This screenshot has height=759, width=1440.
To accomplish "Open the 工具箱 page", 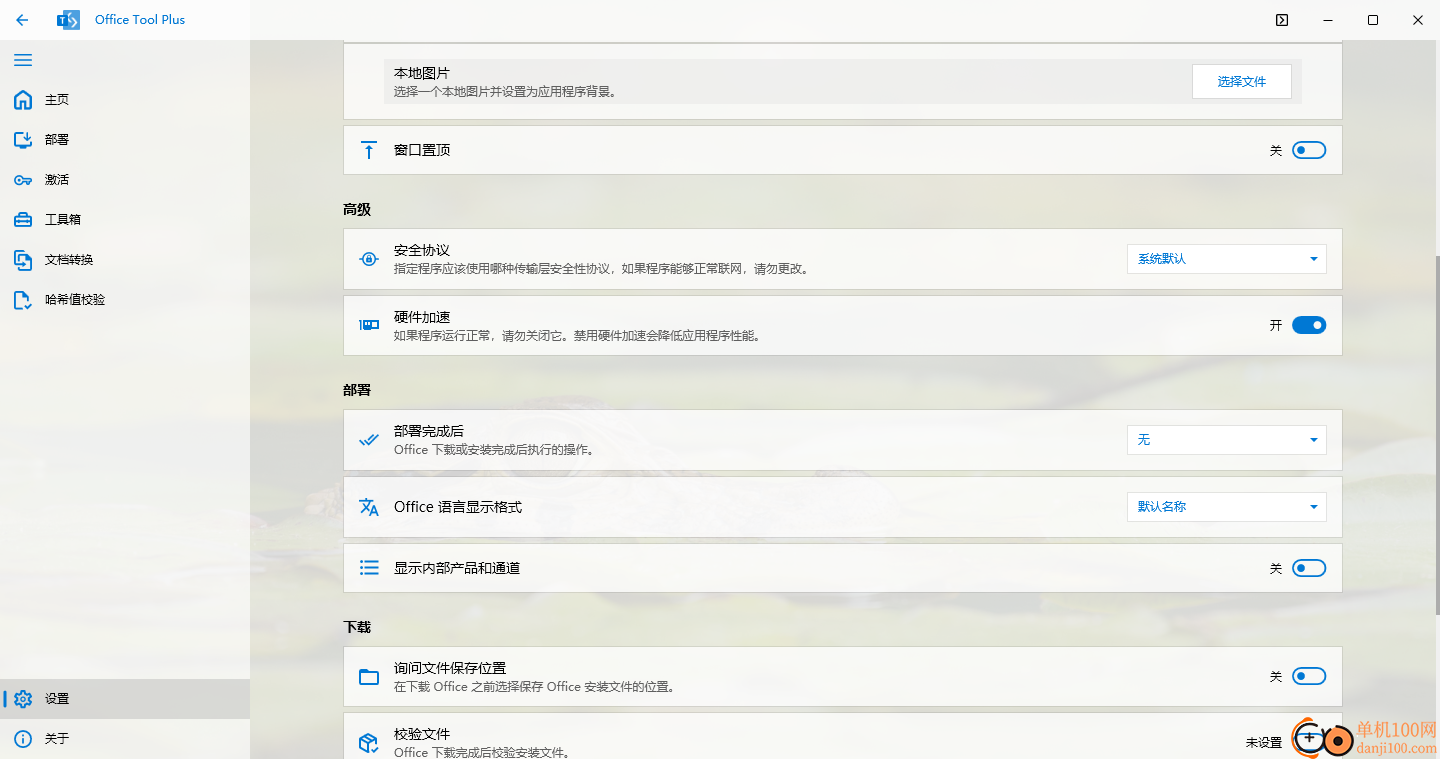I will (125, 220).
